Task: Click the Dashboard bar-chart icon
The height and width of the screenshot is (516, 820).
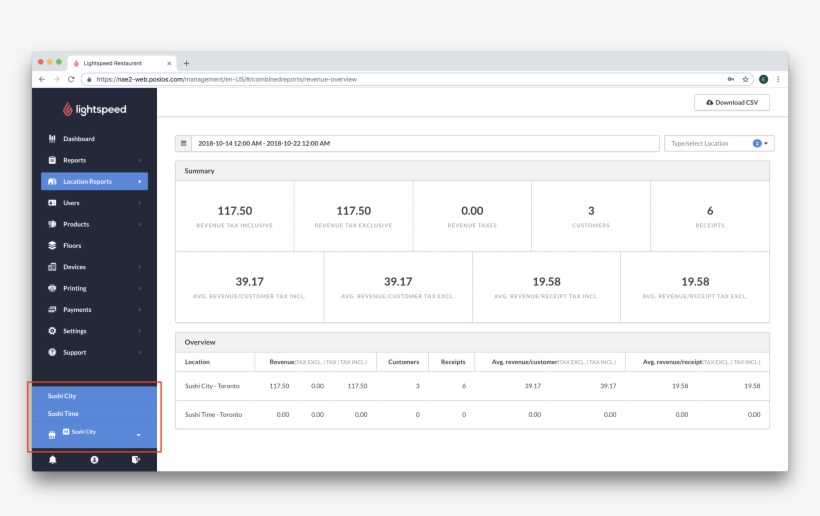Action: (x=52, y=139)
